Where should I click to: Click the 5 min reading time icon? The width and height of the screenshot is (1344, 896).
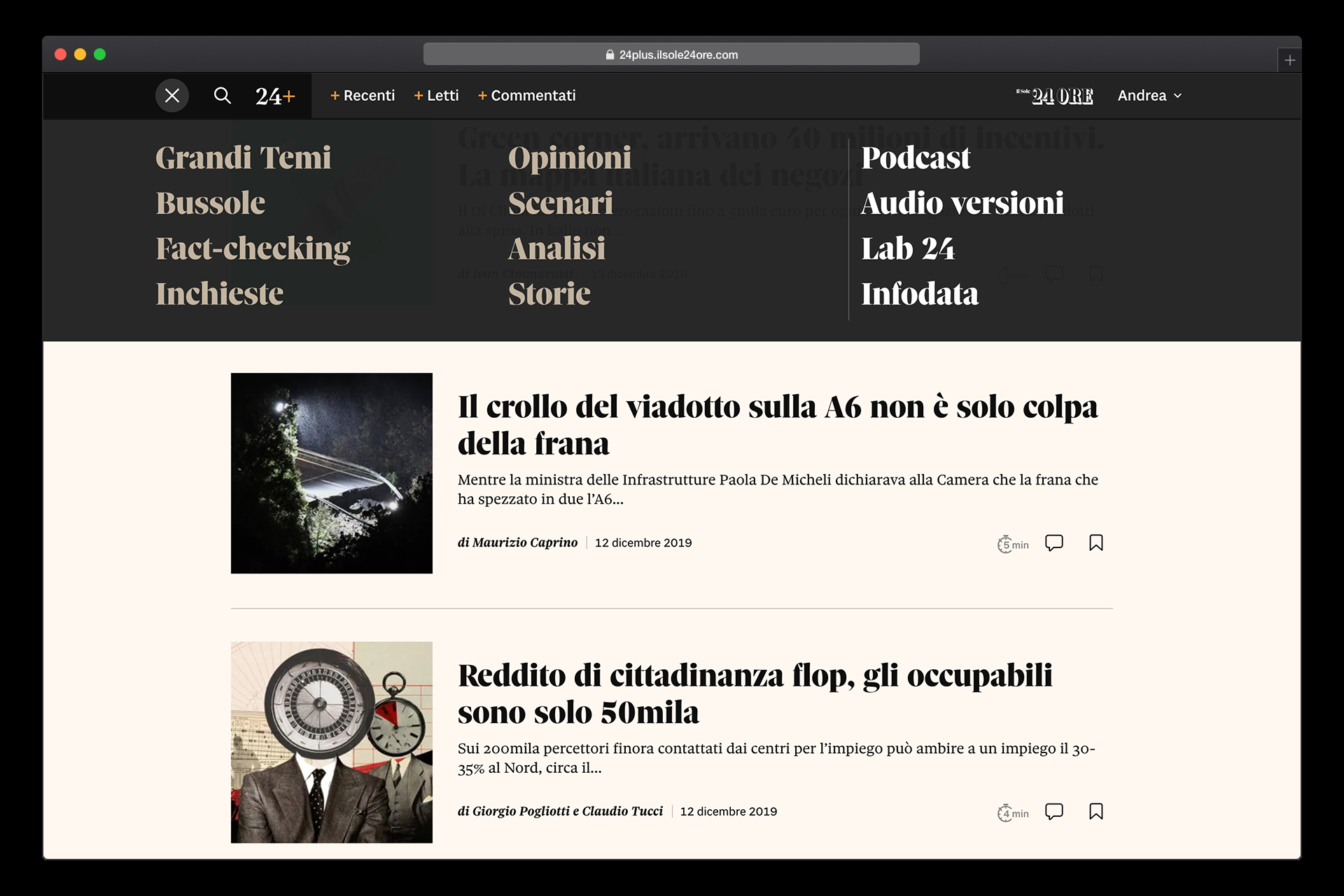pos(1012,545)
